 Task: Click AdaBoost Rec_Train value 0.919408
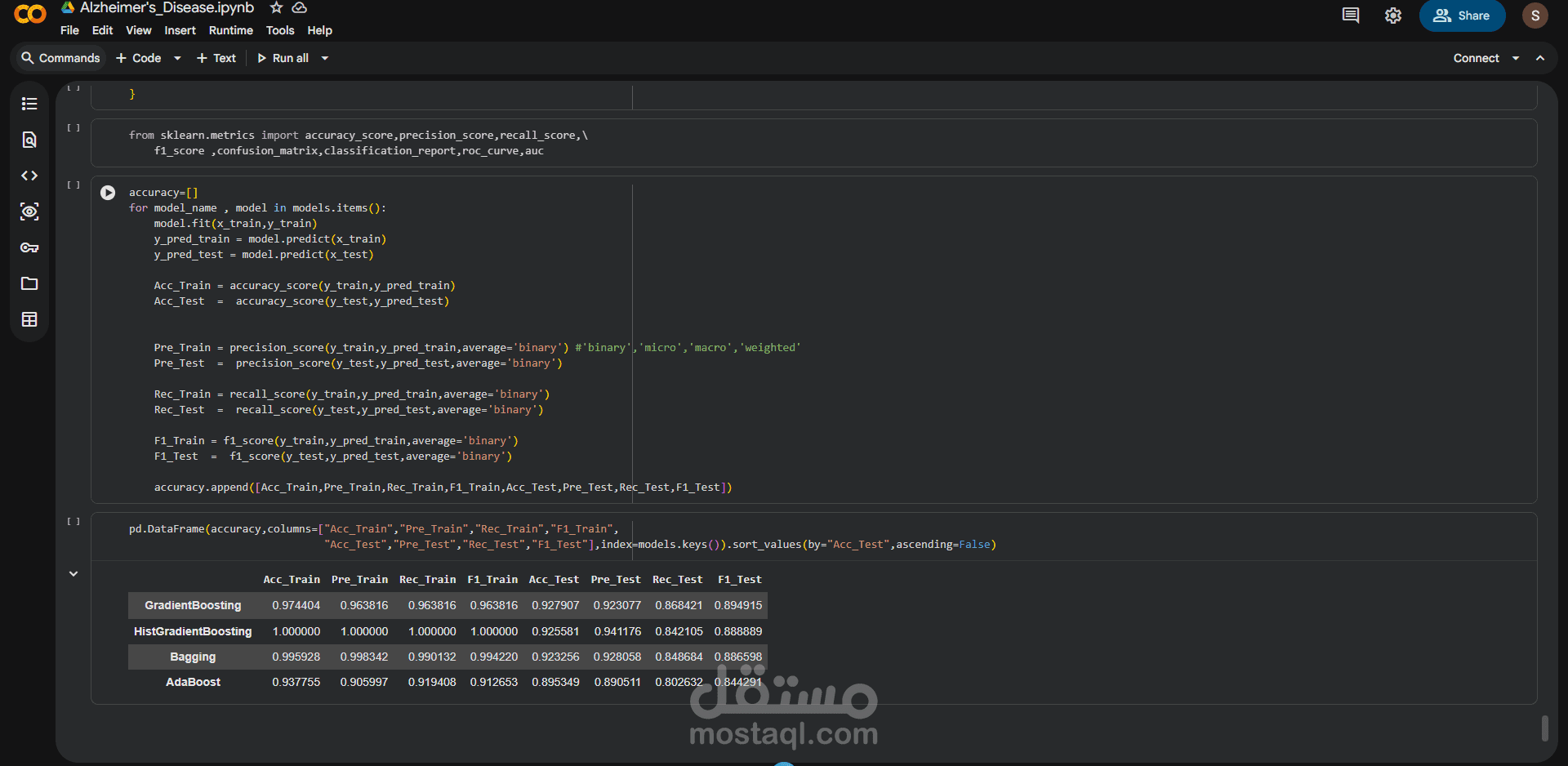tap(432, 682)
